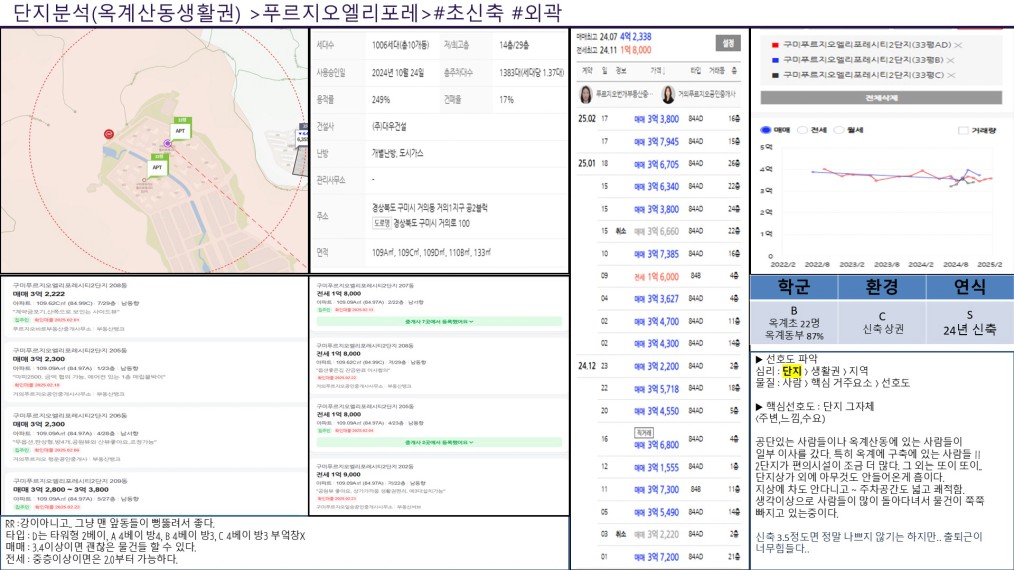Click the 세대수 1006세대 value
Image resolution: width=1014 pixels, height=570 pixels.
400,45
